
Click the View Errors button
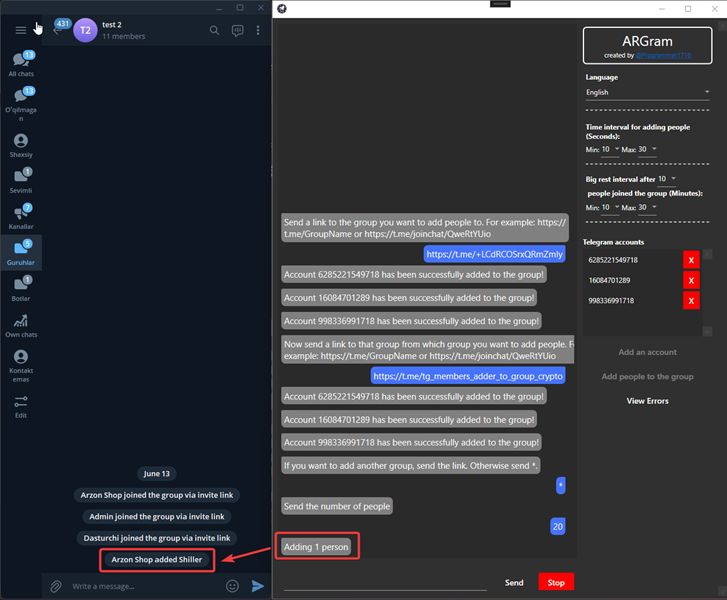pos(647,401)
